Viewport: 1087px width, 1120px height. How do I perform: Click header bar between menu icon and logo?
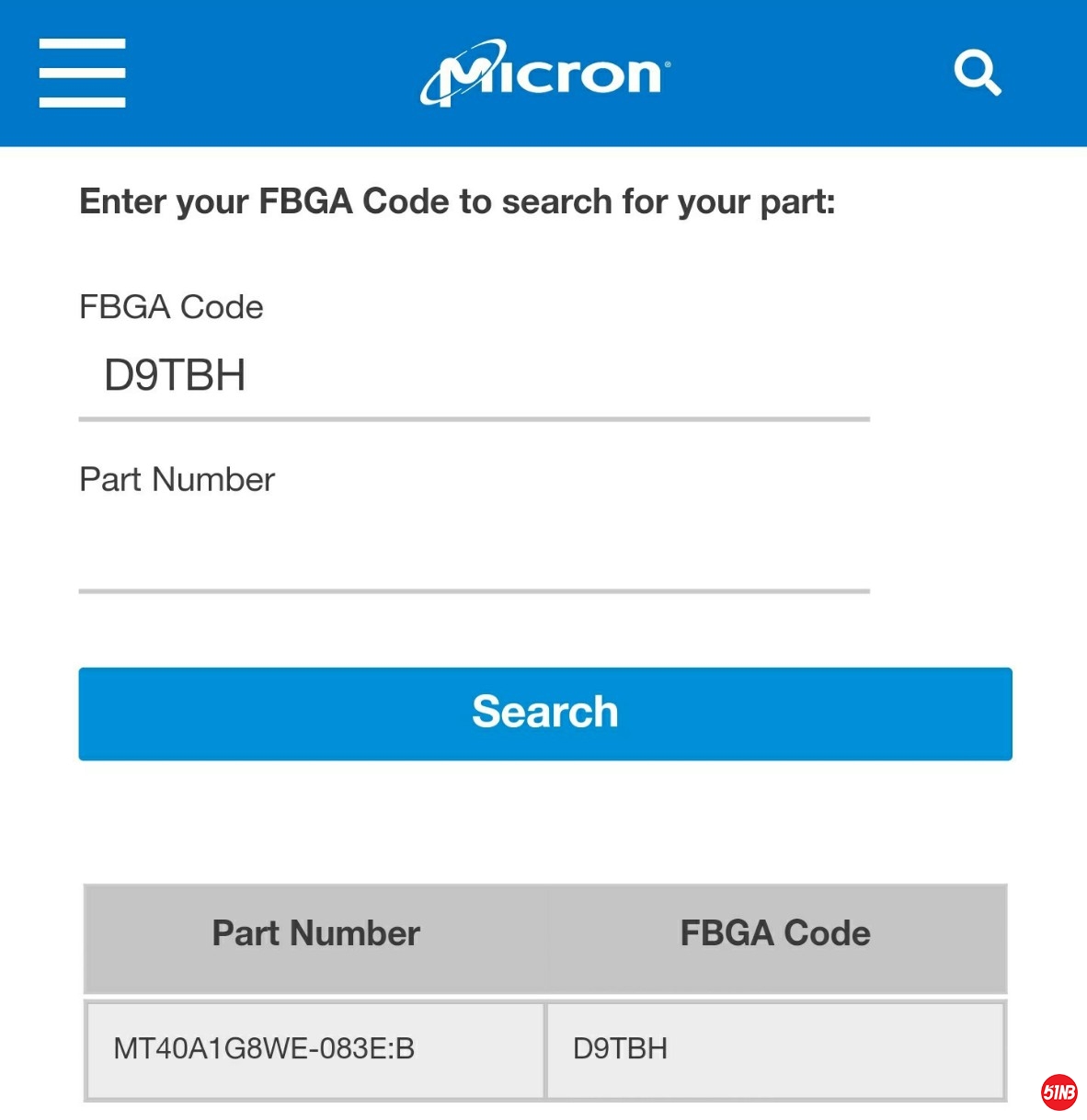point(271,73)
